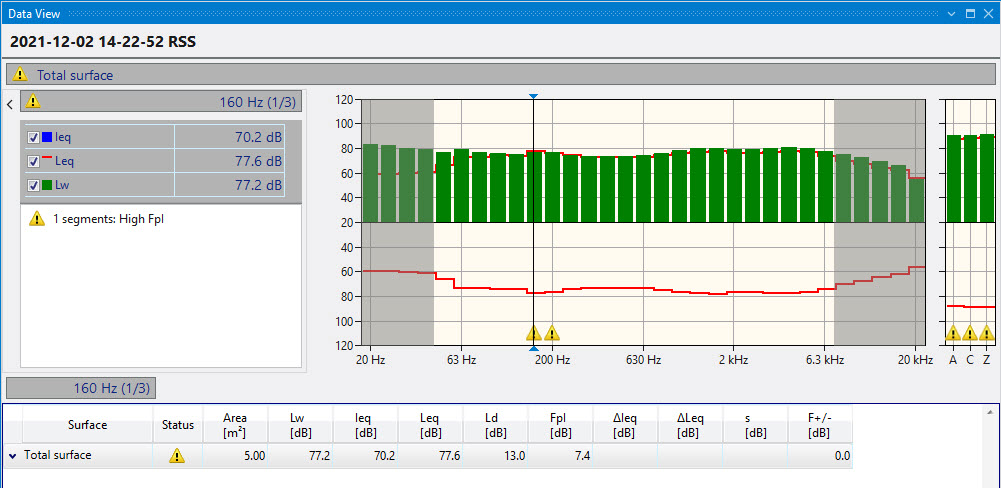Click the bottom blue cursor marker triangle
The width and height of the screenshot is (1001, 488).
pos(534,349)
